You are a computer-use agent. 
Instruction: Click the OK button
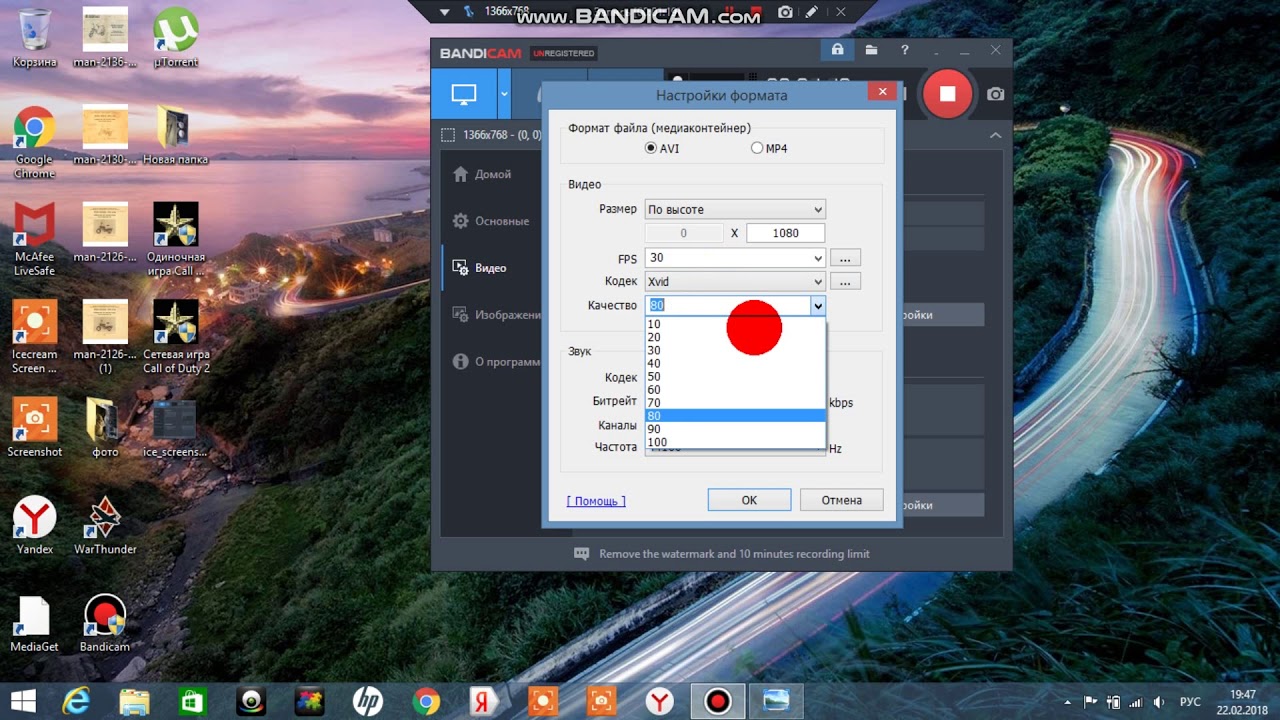click(x=749, y=500)
